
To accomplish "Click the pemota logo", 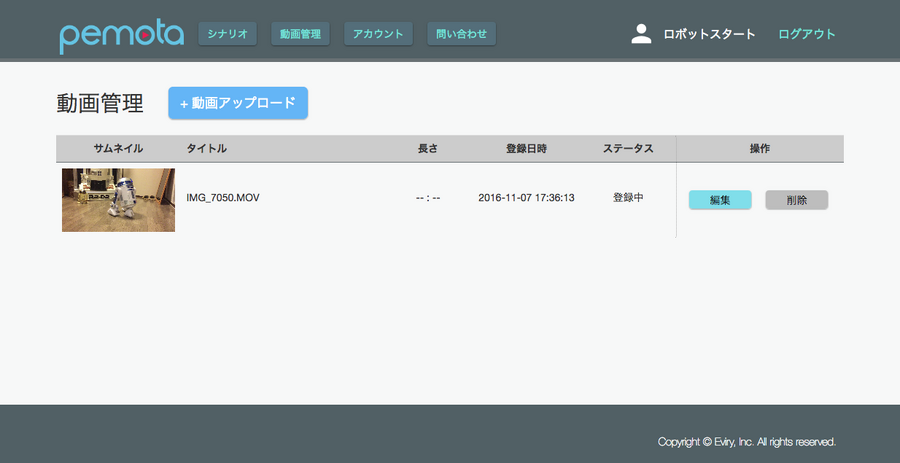I will click(121, 35).
